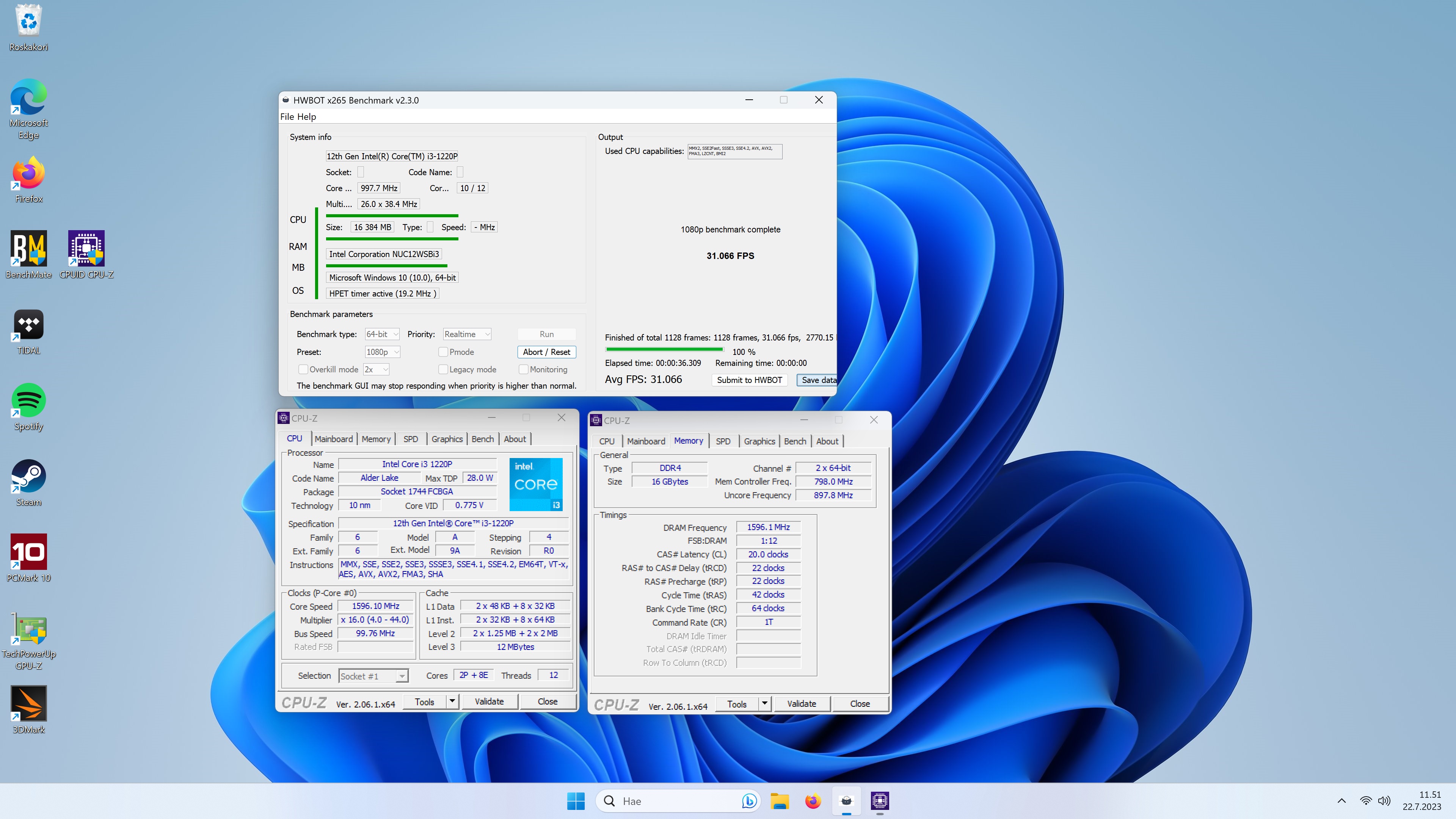
Task: Open the TIDAL desktop shortcut
Action: [28, 333]
